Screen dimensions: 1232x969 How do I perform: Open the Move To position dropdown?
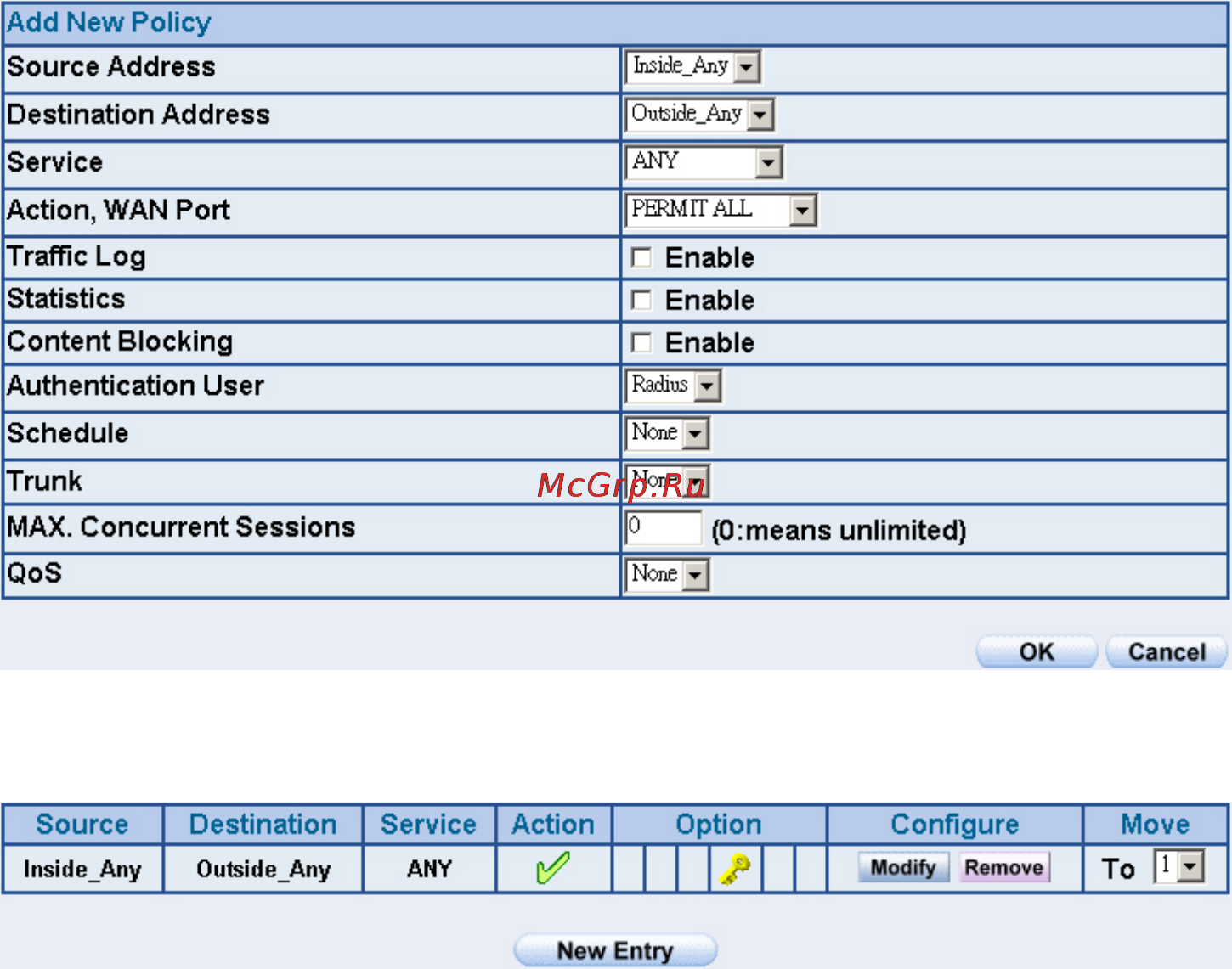click(1178, 867)
